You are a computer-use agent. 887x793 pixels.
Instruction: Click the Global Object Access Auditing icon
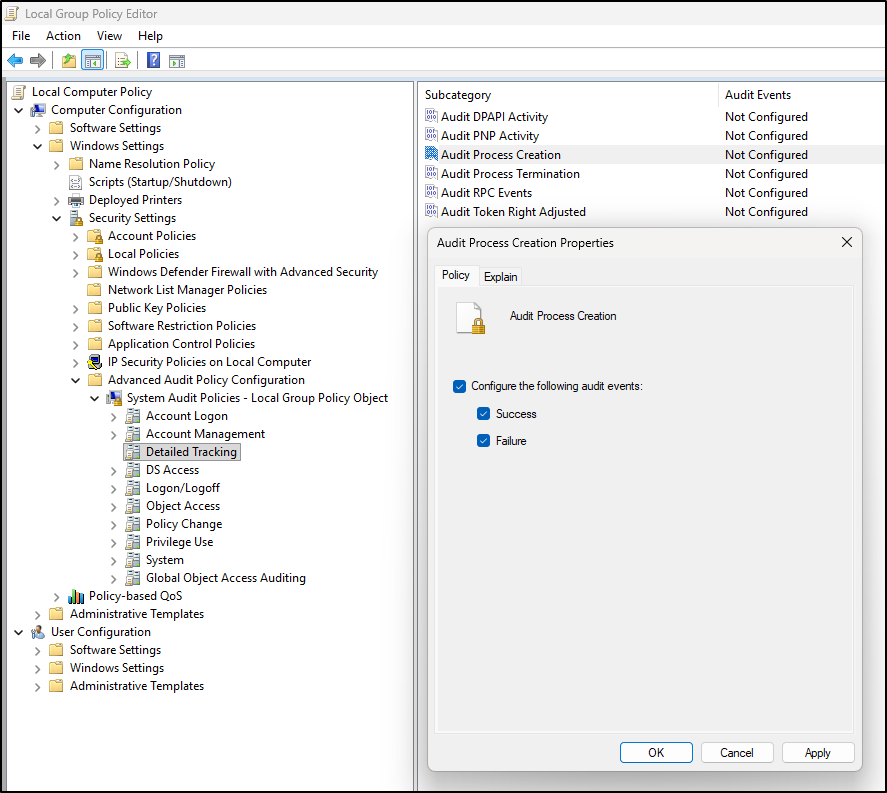click(x=132, y=578)
